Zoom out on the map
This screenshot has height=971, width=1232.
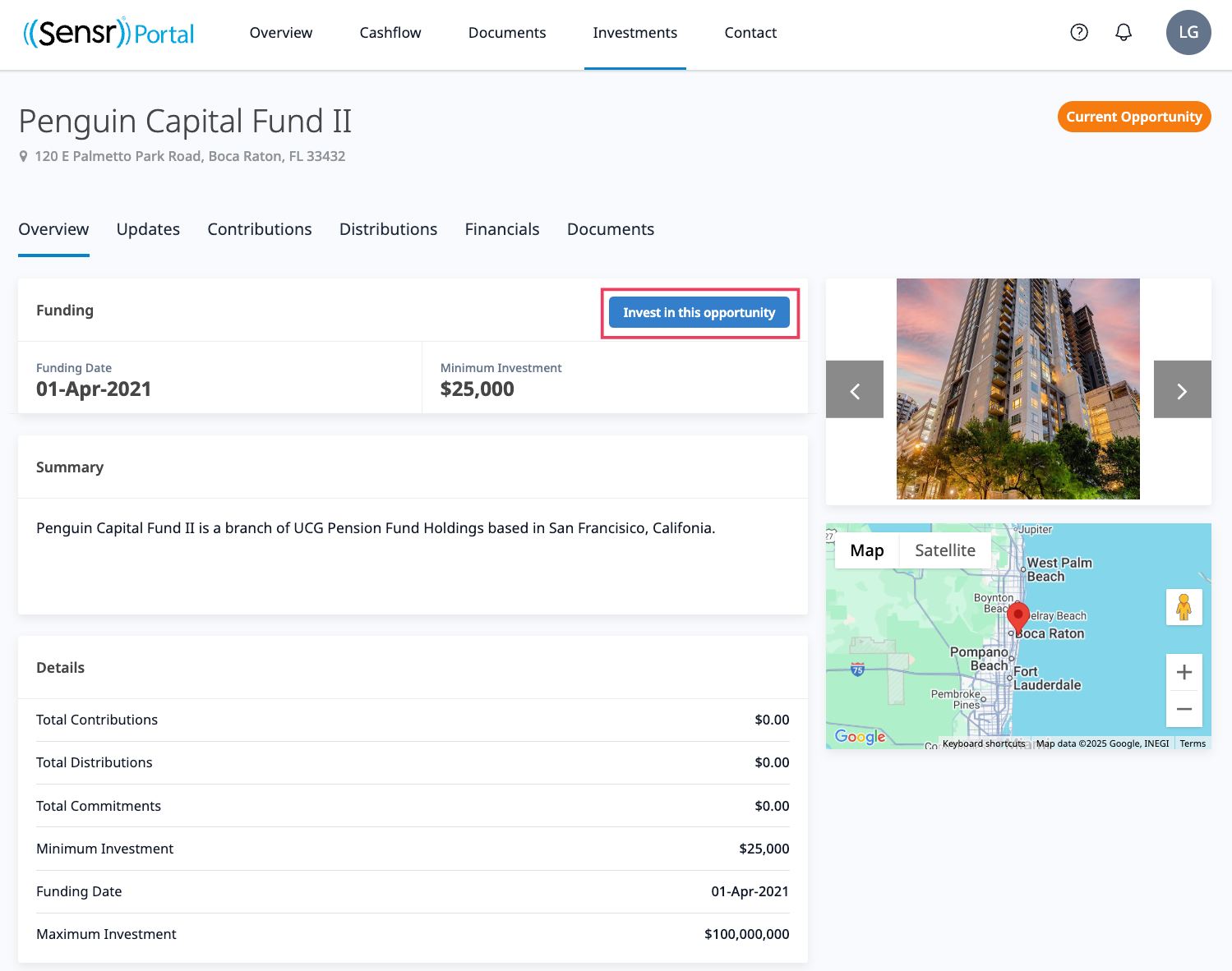tap(1184, 708)
